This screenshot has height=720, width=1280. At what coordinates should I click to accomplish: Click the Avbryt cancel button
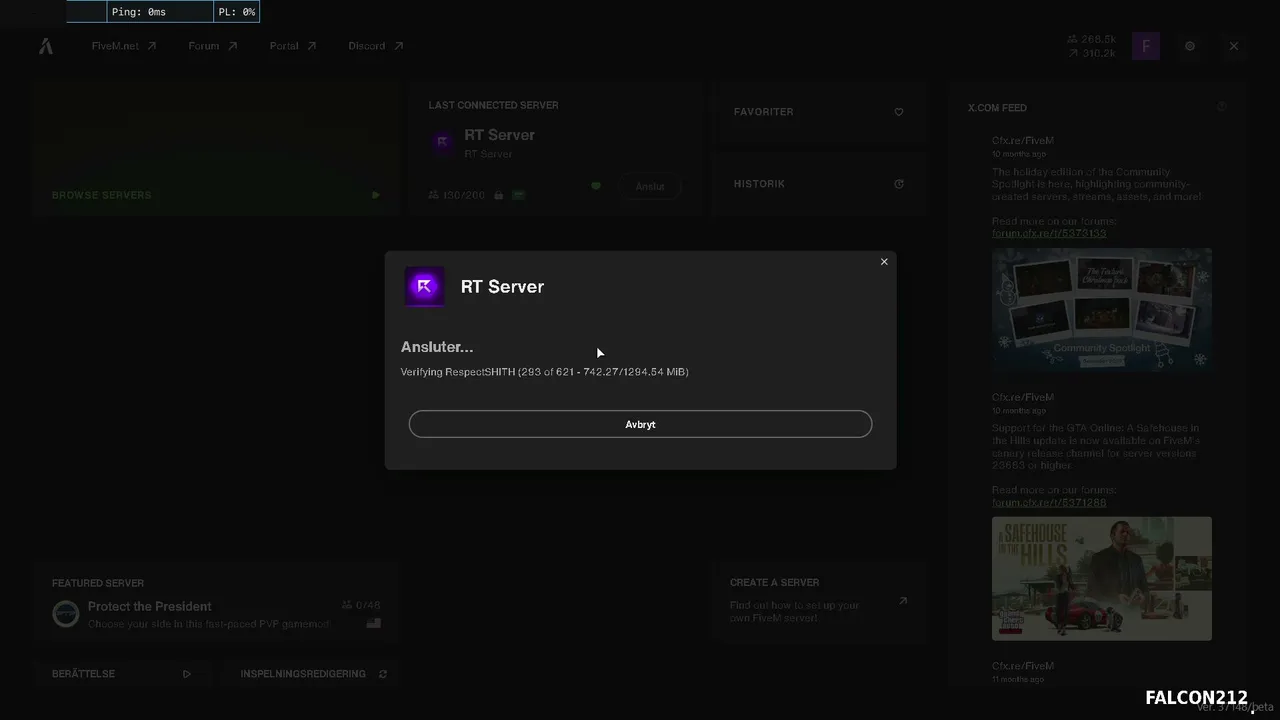click(640, 424)
